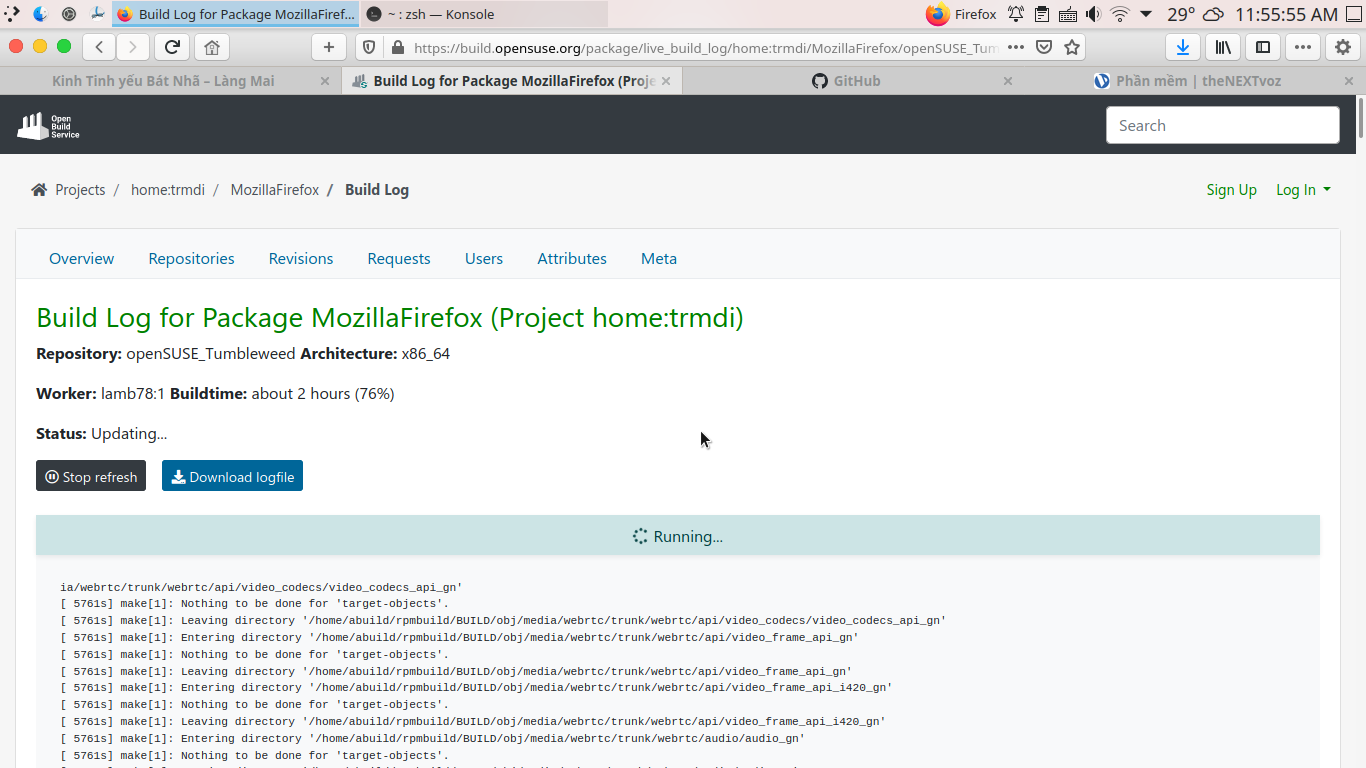Switch to zsh Konsole task in panel
This screenshot has height=768, width=1366.
484,14
